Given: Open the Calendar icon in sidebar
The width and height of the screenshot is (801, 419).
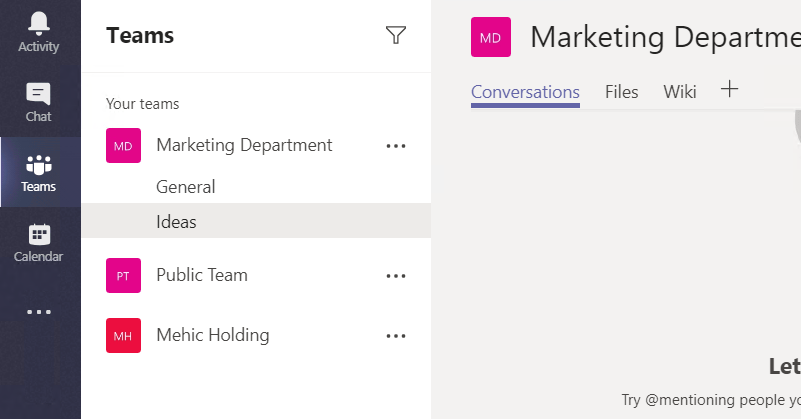Looking at the screenshot, I should [x=39, y=235].
